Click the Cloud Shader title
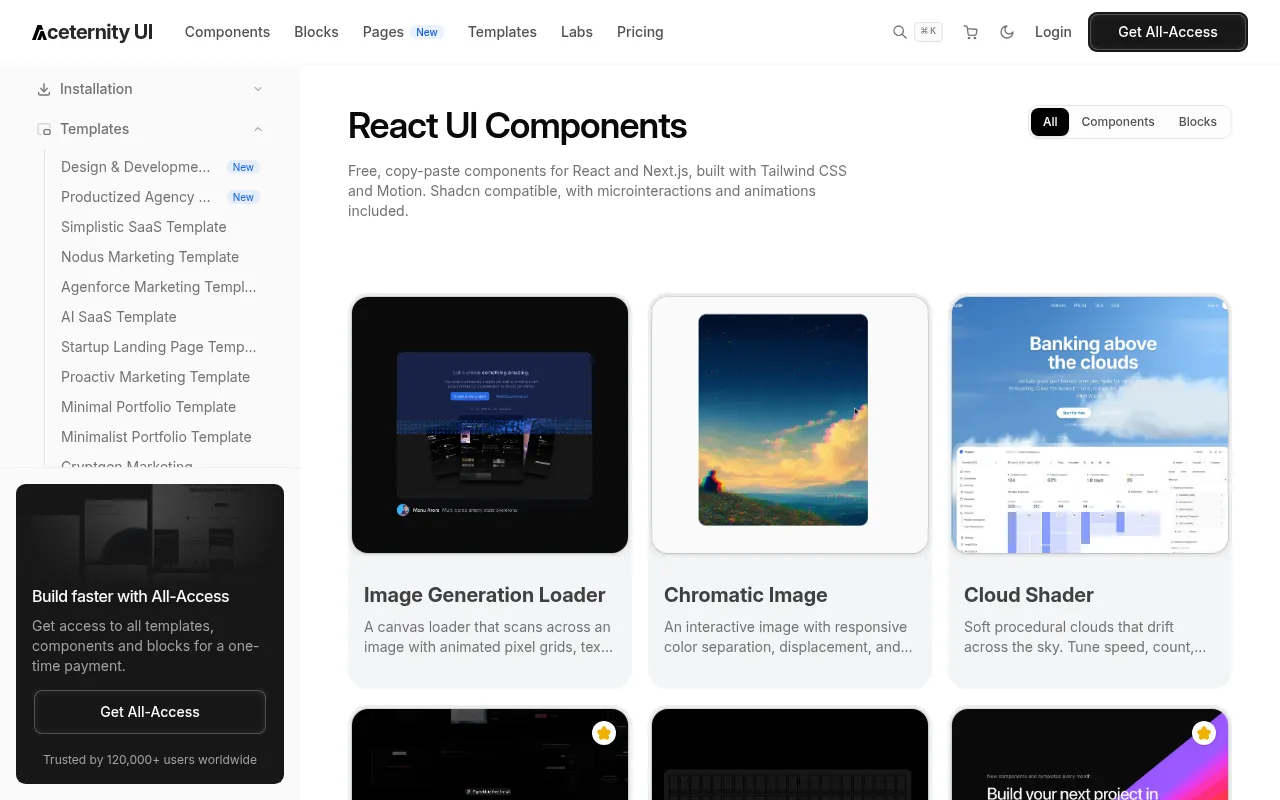1280x800 pixels. (x=1029, y=595)
